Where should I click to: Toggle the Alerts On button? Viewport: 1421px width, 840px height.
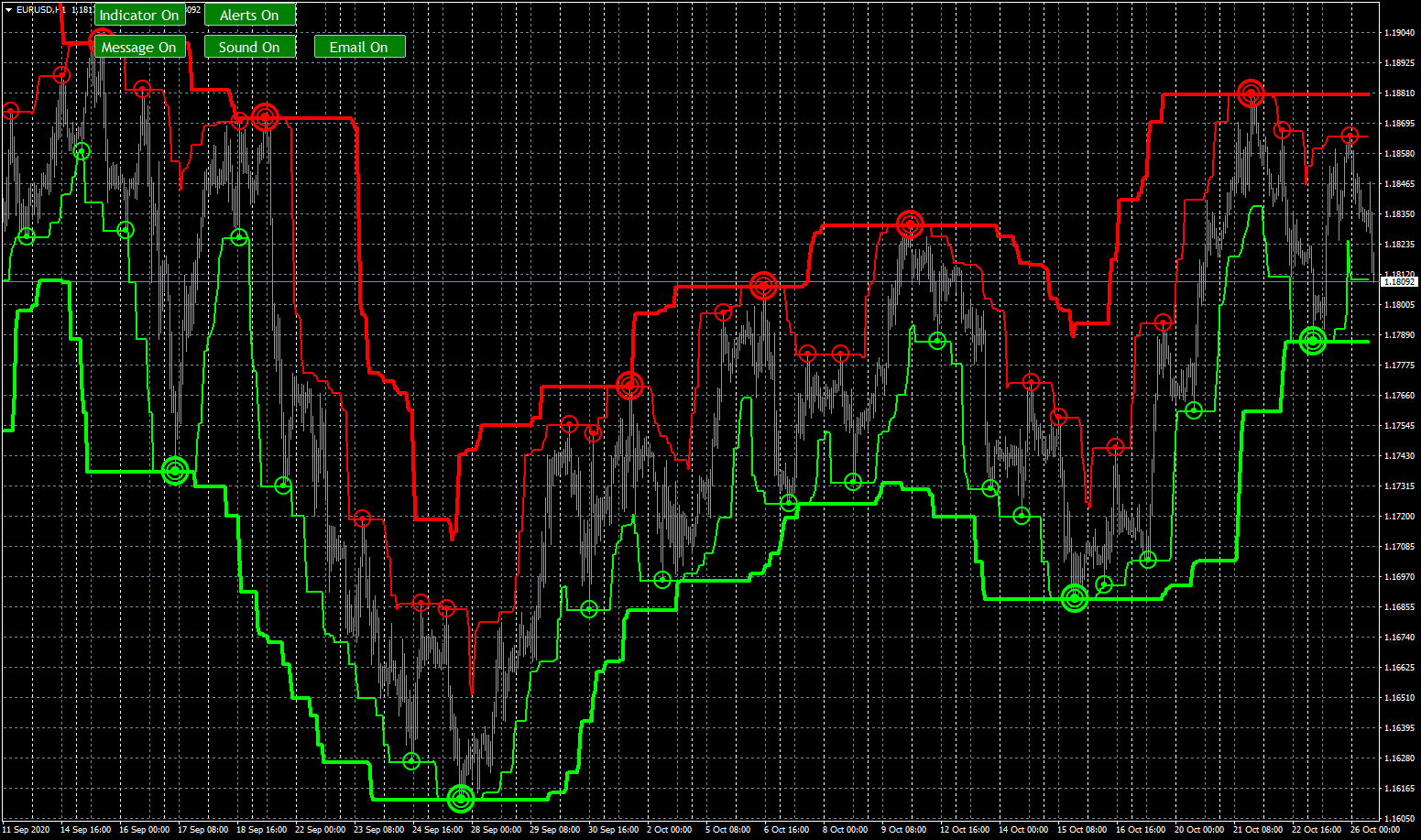(249, 15)
